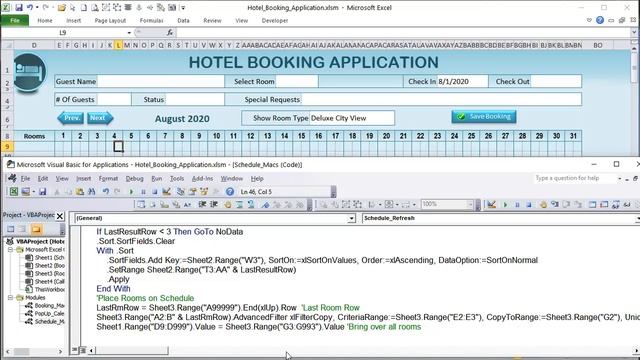The width and height of the screenshot is (640, 360).
Task: Click Indent icon in the VBA Edit toolbar
Action: point(202,204)
